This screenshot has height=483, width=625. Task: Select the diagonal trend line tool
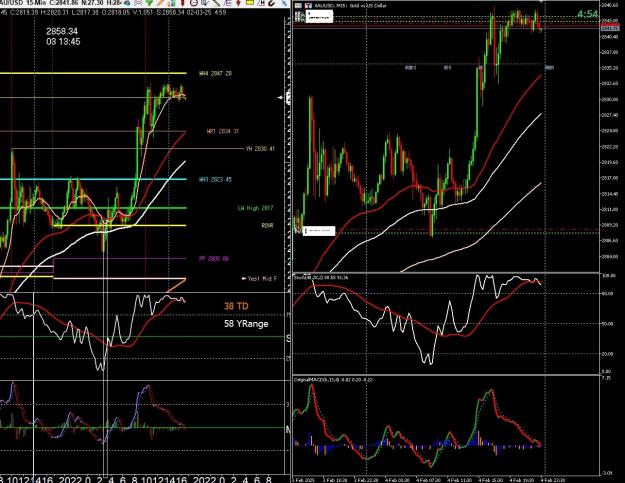click(x=216, y=3)
